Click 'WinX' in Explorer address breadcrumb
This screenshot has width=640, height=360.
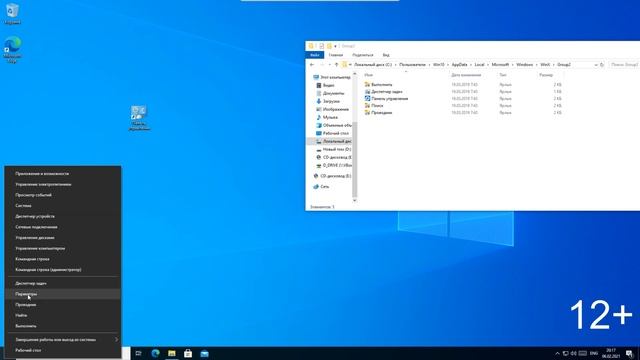click(x=545, y=65)
